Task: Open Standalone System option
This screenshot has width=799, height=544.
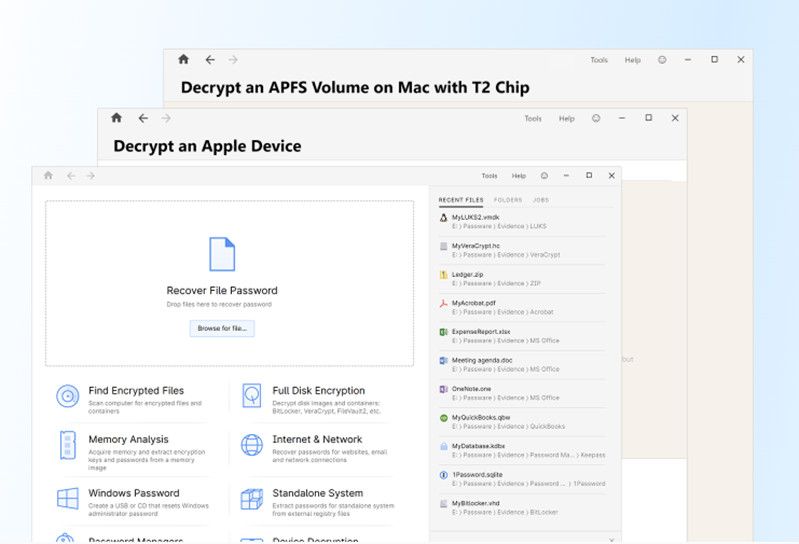Action: coord(317,493)
